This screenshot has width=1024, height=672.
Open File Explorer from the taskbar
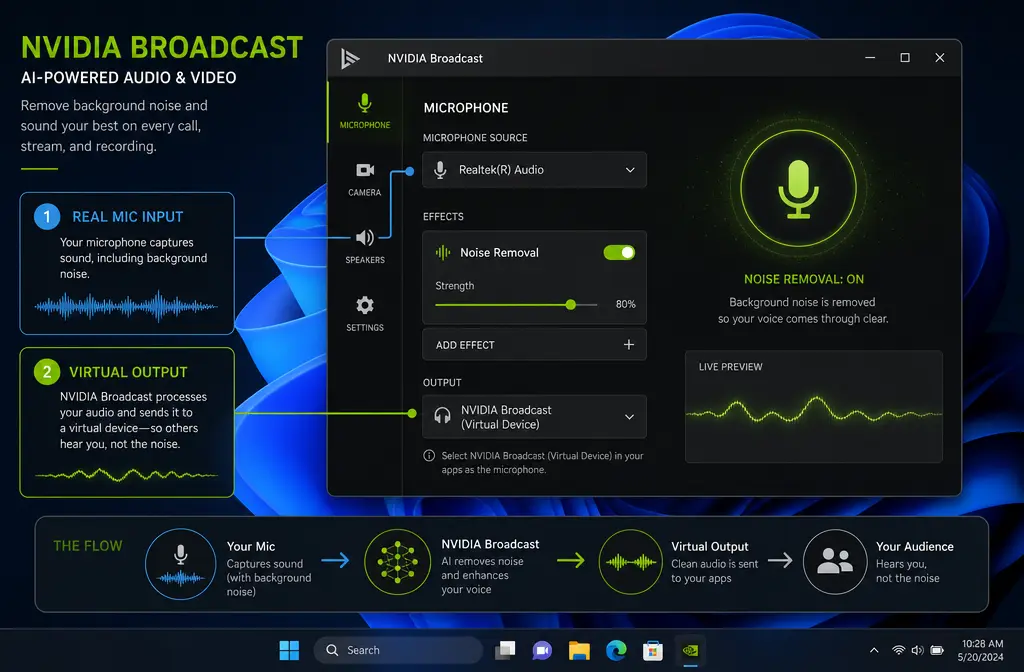[x=579, y=650]
